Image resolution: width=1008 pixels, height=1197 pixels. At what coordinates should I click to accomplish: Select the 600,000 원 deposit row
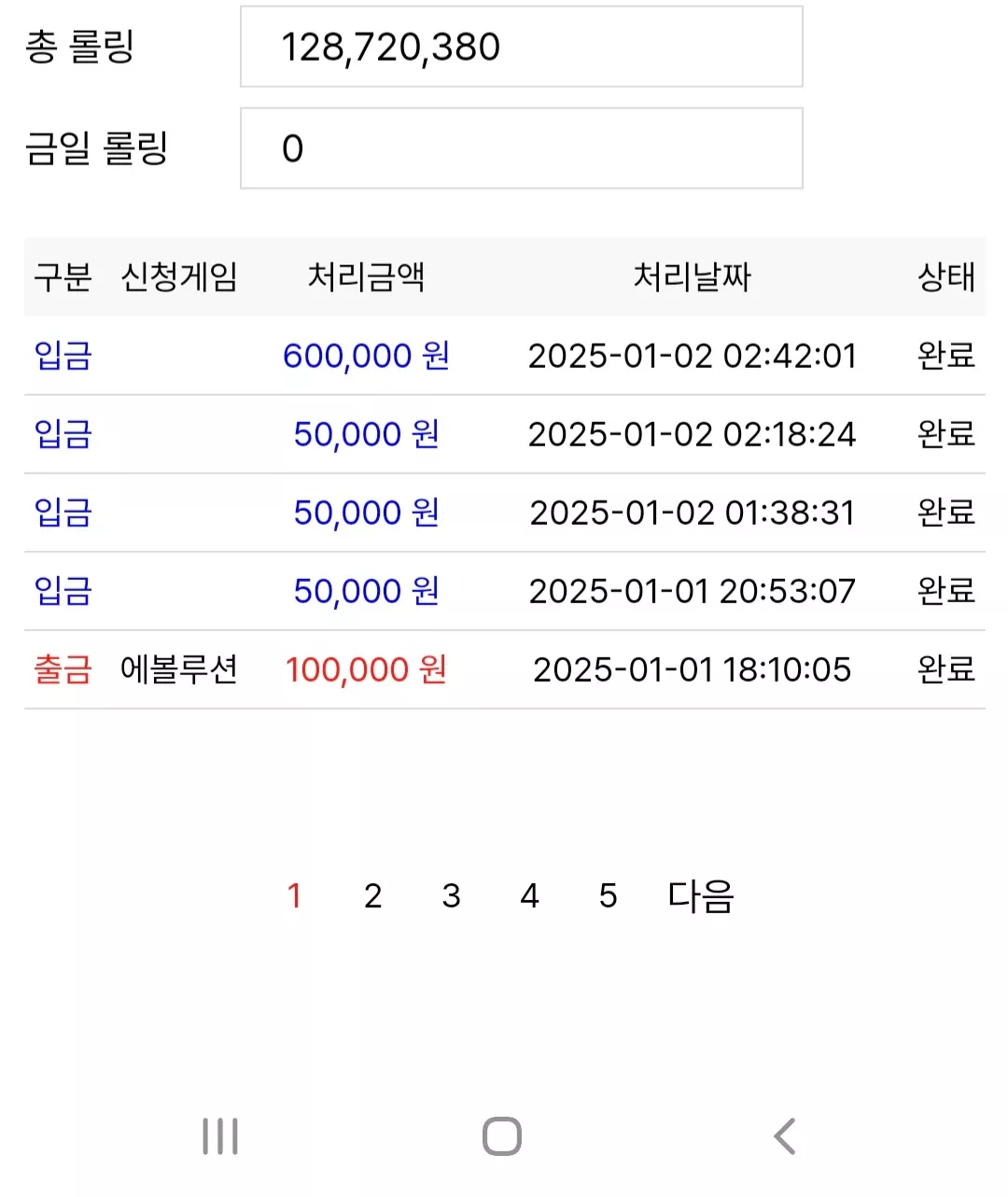504,356
